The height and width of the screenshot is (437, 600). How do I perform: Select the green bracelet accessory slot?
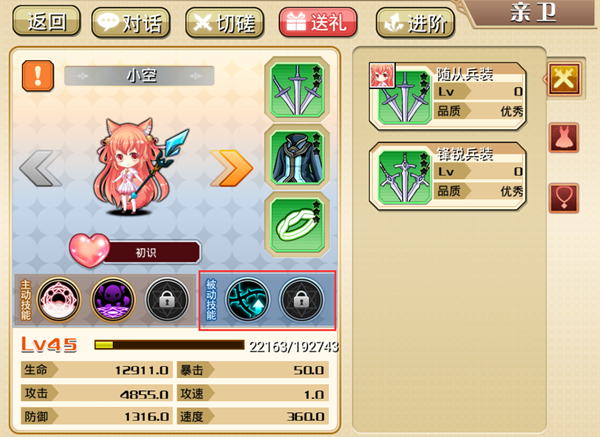pos(297,225)
